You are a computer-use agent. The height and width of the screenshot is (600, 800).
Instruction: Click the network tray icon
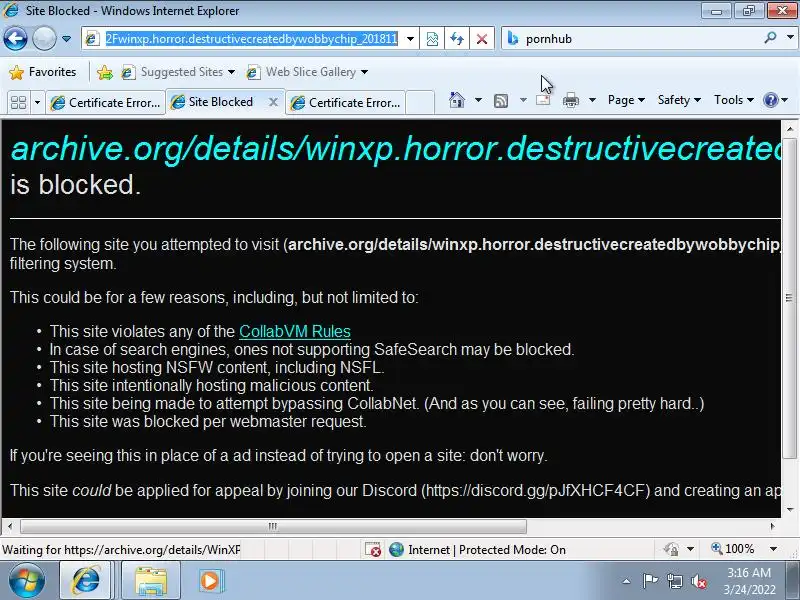click(674, 581)
